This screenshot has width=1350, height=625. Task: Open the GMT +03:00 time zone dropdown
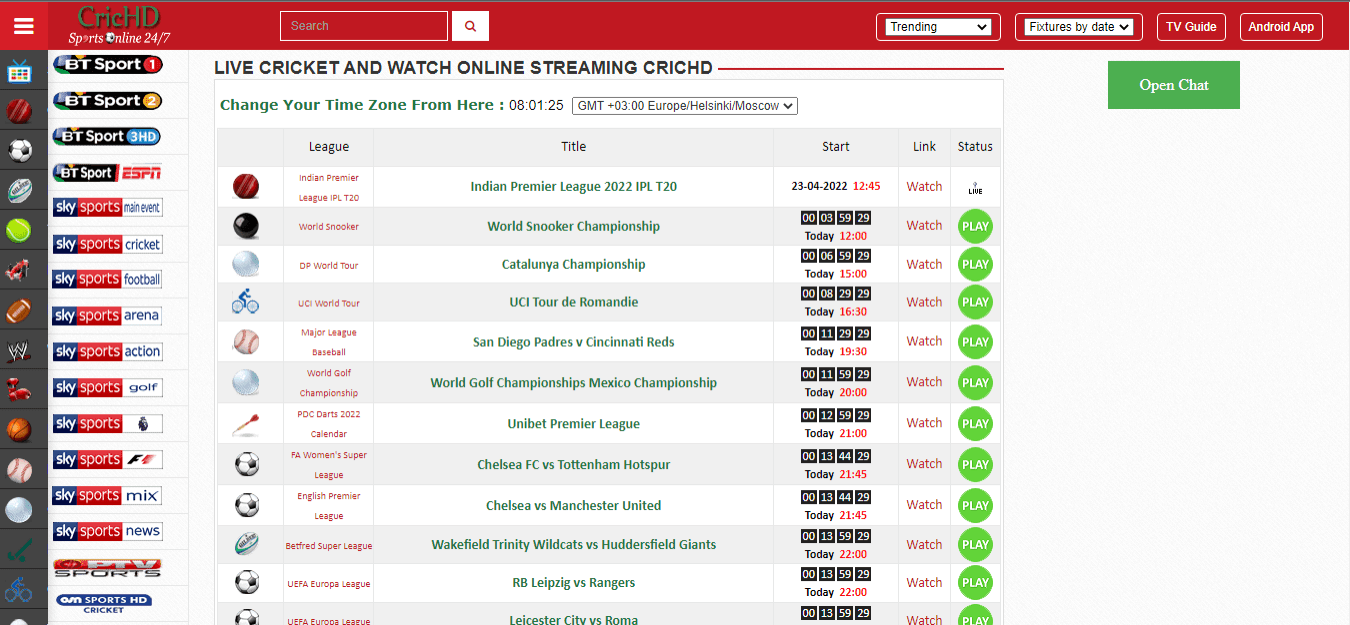(685, 105)
